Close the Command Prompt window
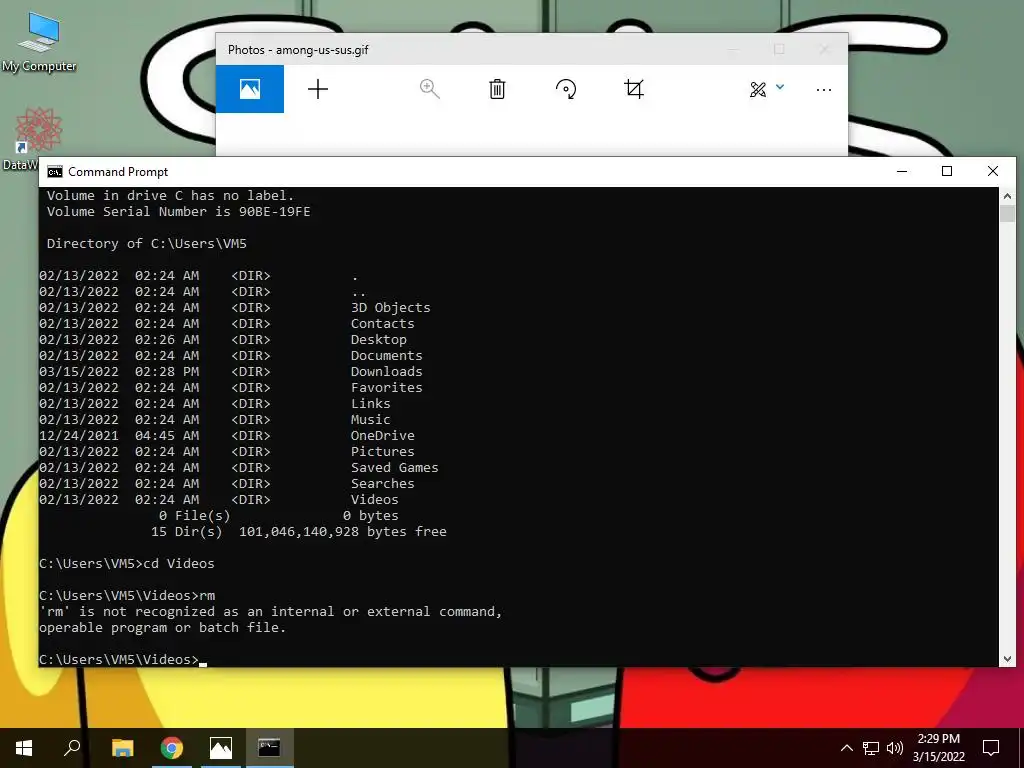 tap(993, 171)
